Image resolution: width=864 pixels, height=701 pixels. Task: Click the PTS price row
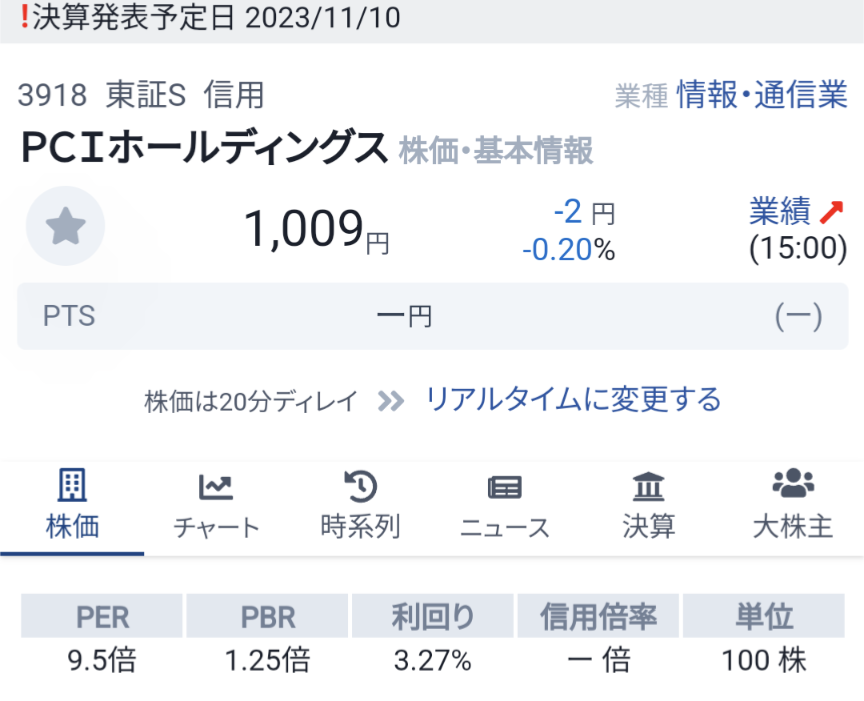point(432,317)
